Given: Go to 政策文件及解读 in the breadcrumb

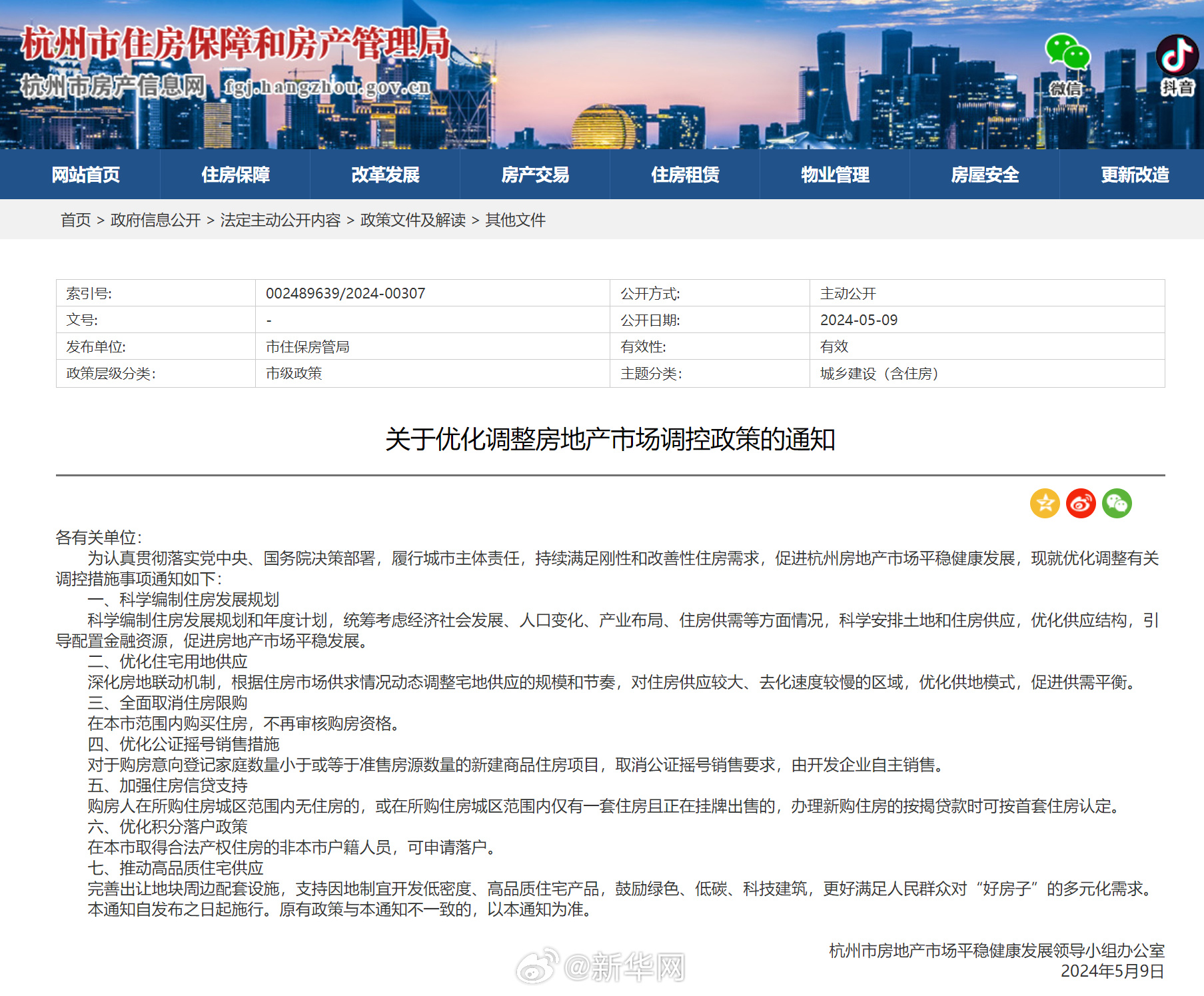Looking at the screenshot, I should [x=412, y=220].
